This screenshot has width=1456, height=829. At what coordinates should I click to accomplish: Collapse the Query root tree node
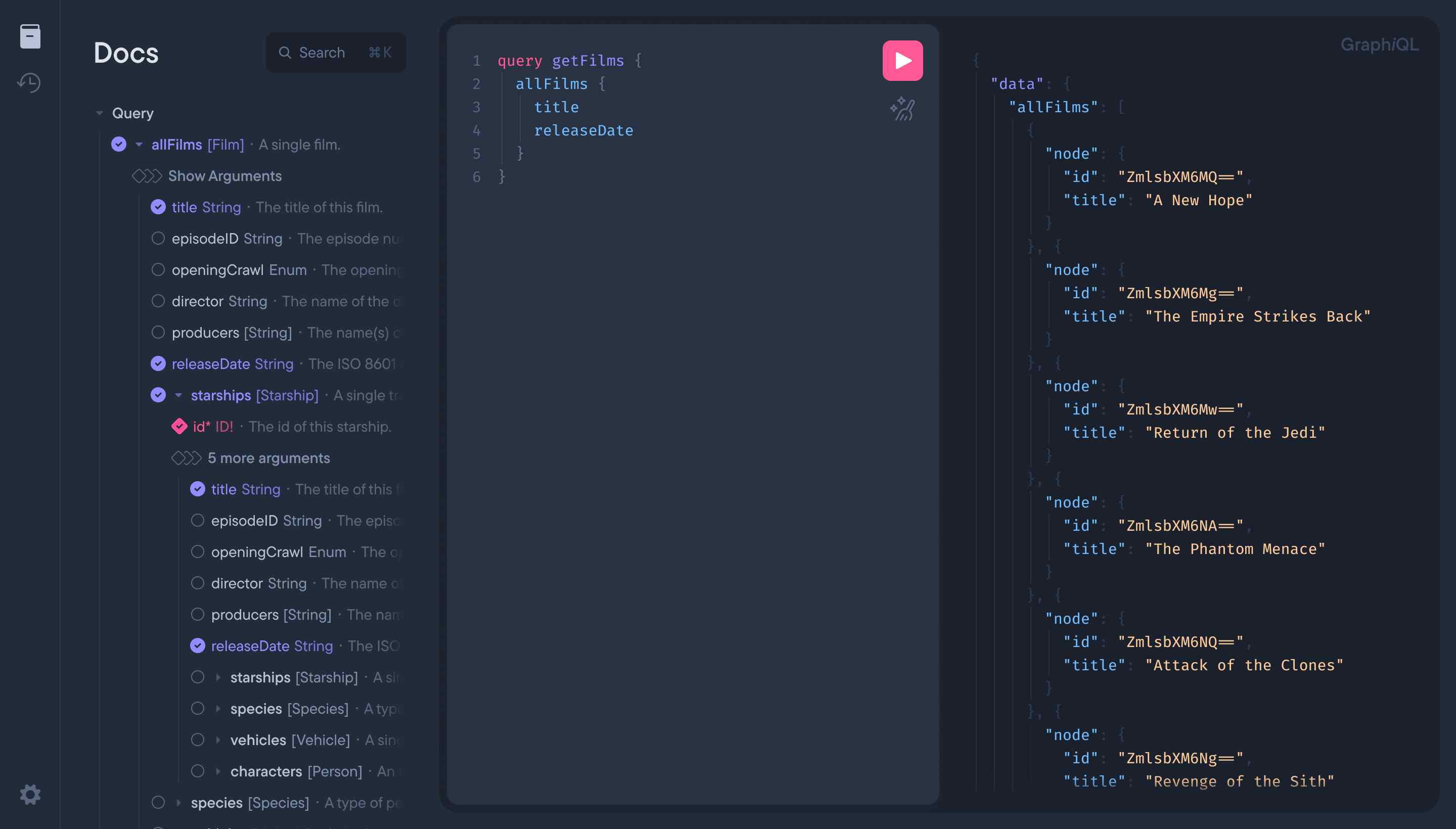click(100, 113)
